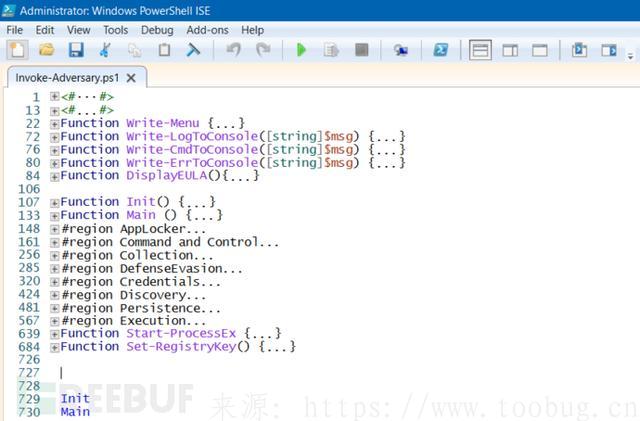Open a script with the folder icon

point(47,50)
